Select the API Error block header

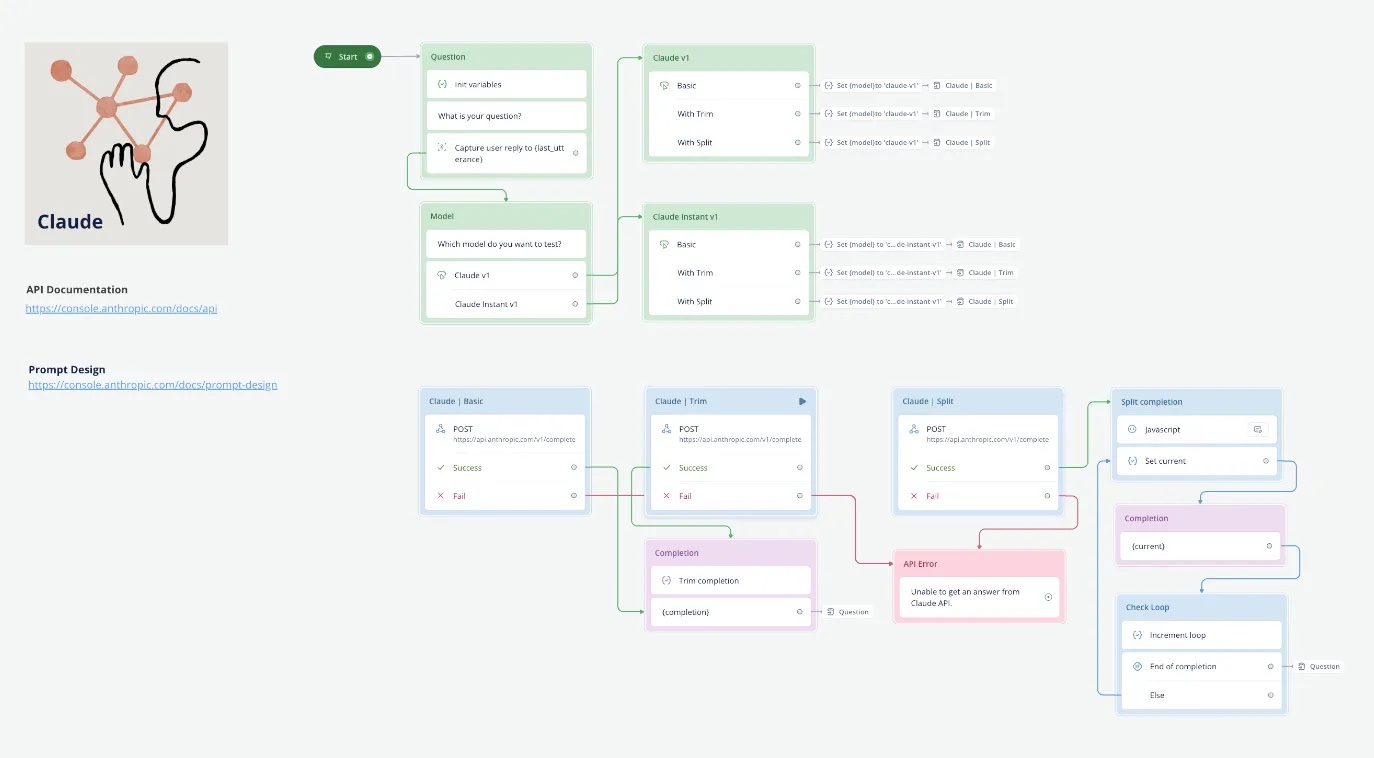pos(979,564)
